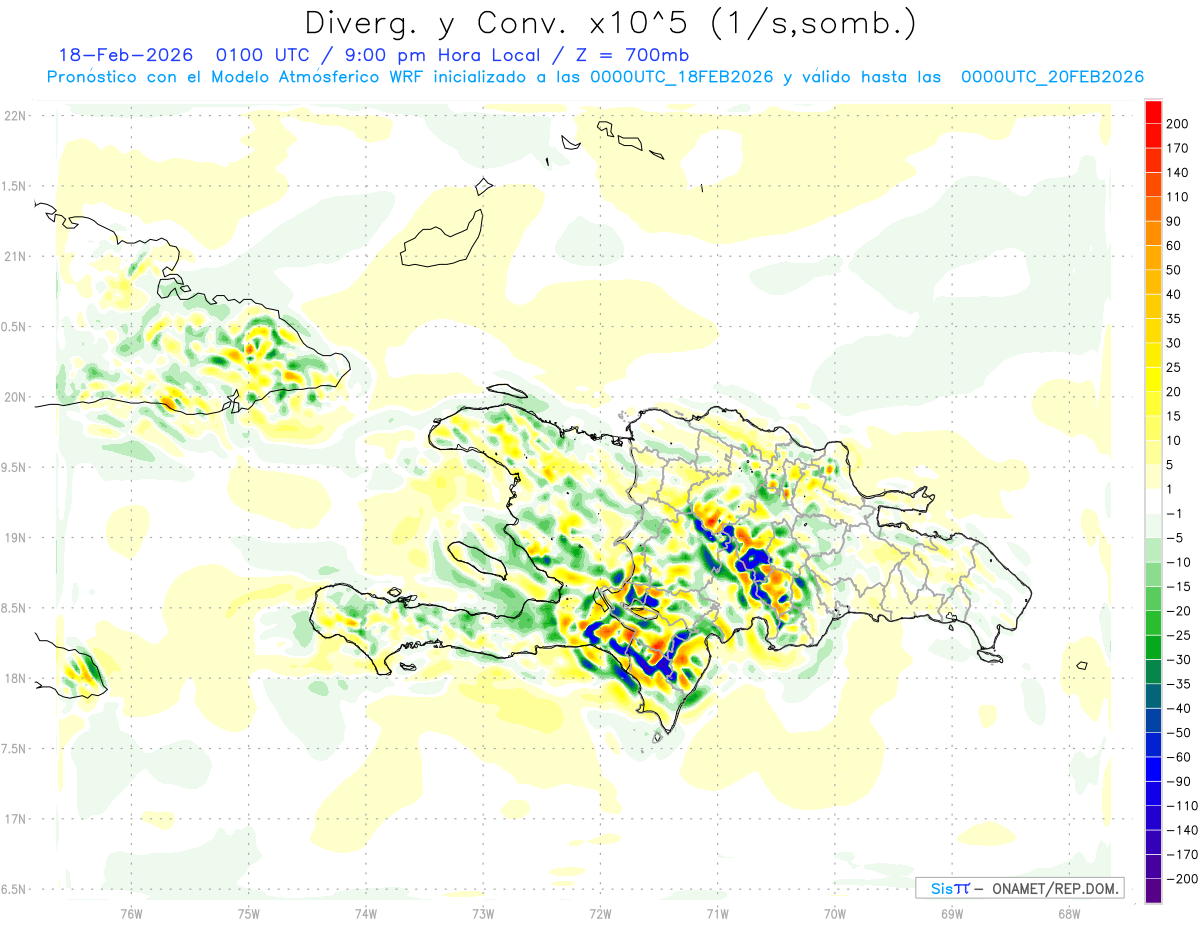Screen dimensions: 1200x927
Task: Click the white swatch between 1 and -1
Action: (1154, 501)
